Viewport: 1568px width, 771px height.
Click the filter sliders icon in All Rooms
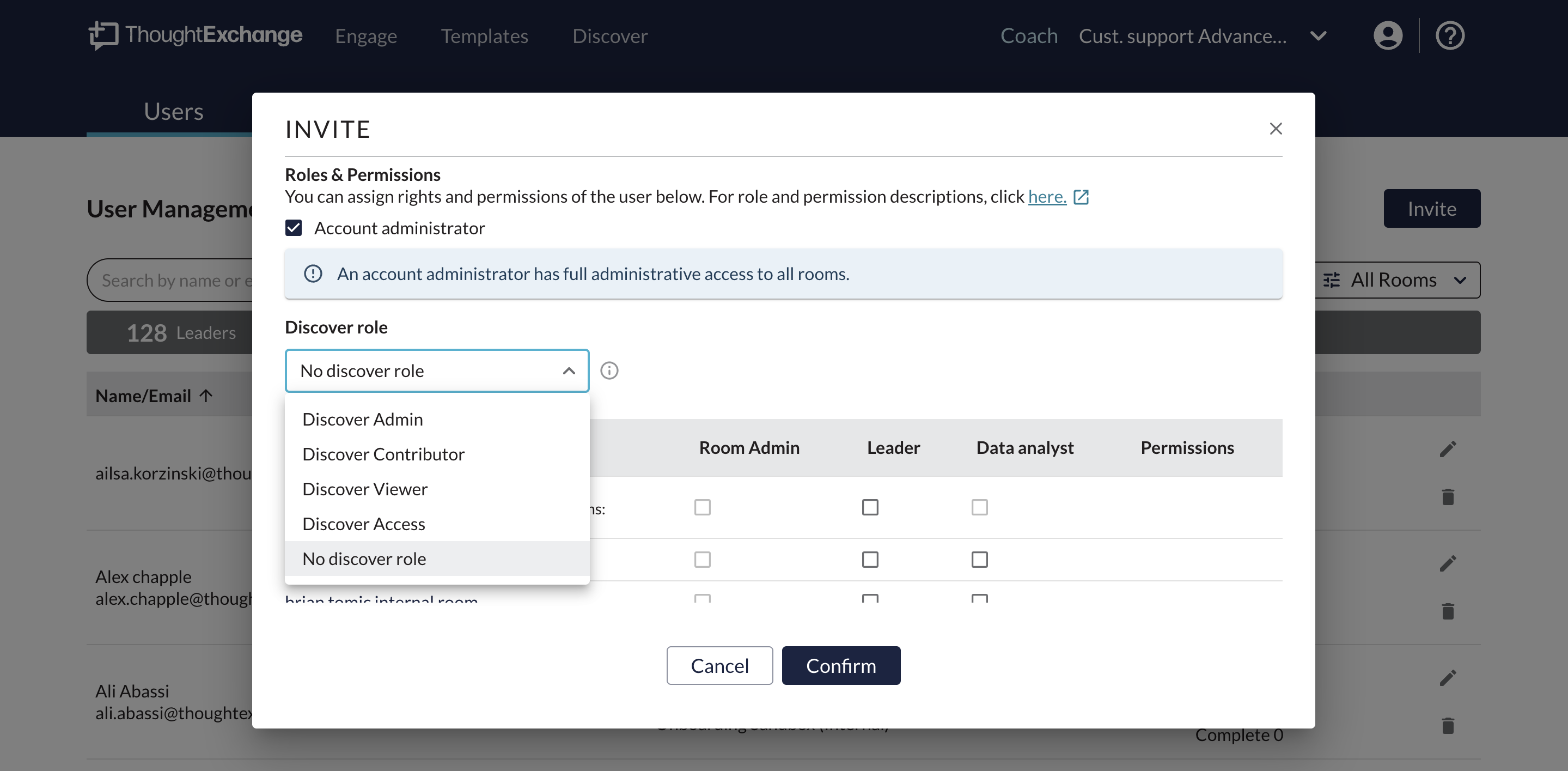click(1332, 280)
